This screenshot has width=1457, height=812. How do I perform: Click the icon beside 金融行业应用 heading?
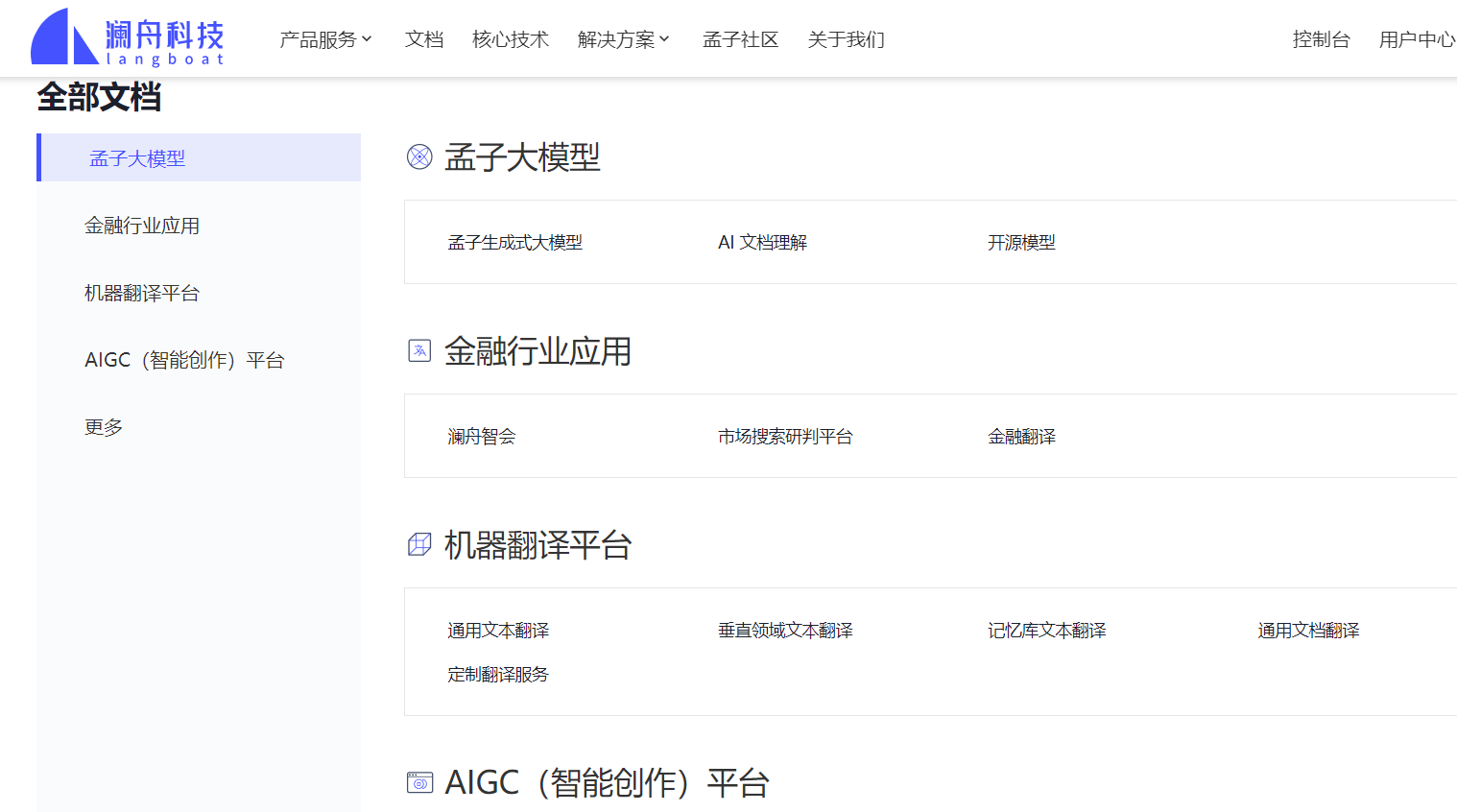(x=419, y=350)
